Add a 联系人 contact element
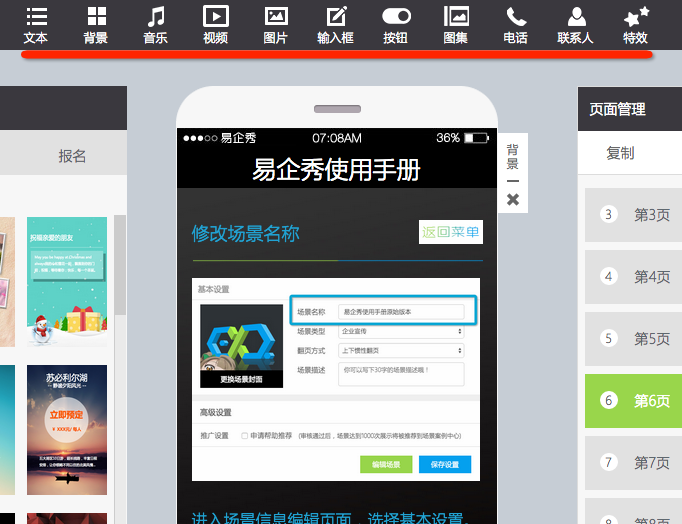 coord(576,25)
